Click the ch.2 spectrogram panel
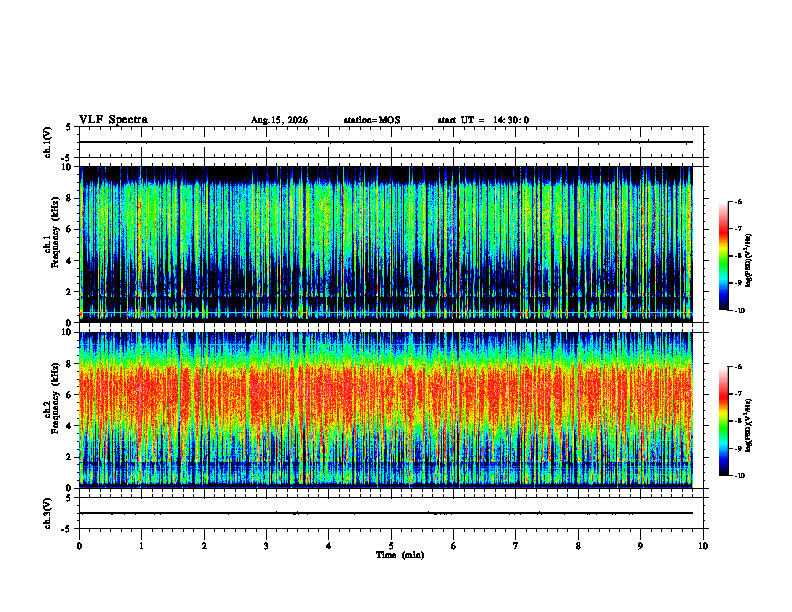 coord(386,410)
